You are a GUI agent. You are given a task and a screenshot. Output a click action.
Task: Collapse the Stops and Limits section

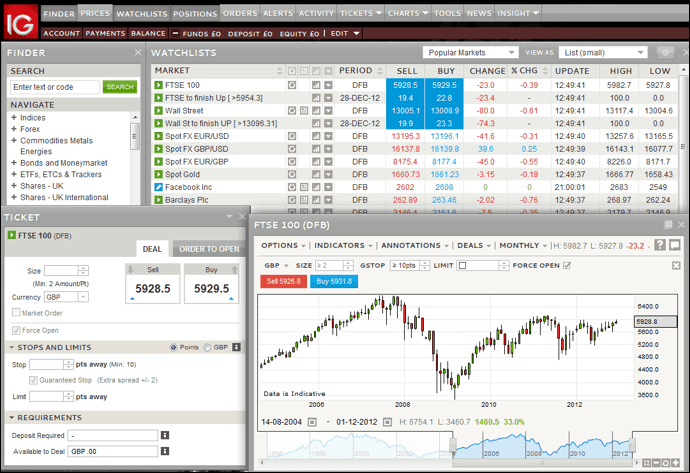[x=12, y=347]
